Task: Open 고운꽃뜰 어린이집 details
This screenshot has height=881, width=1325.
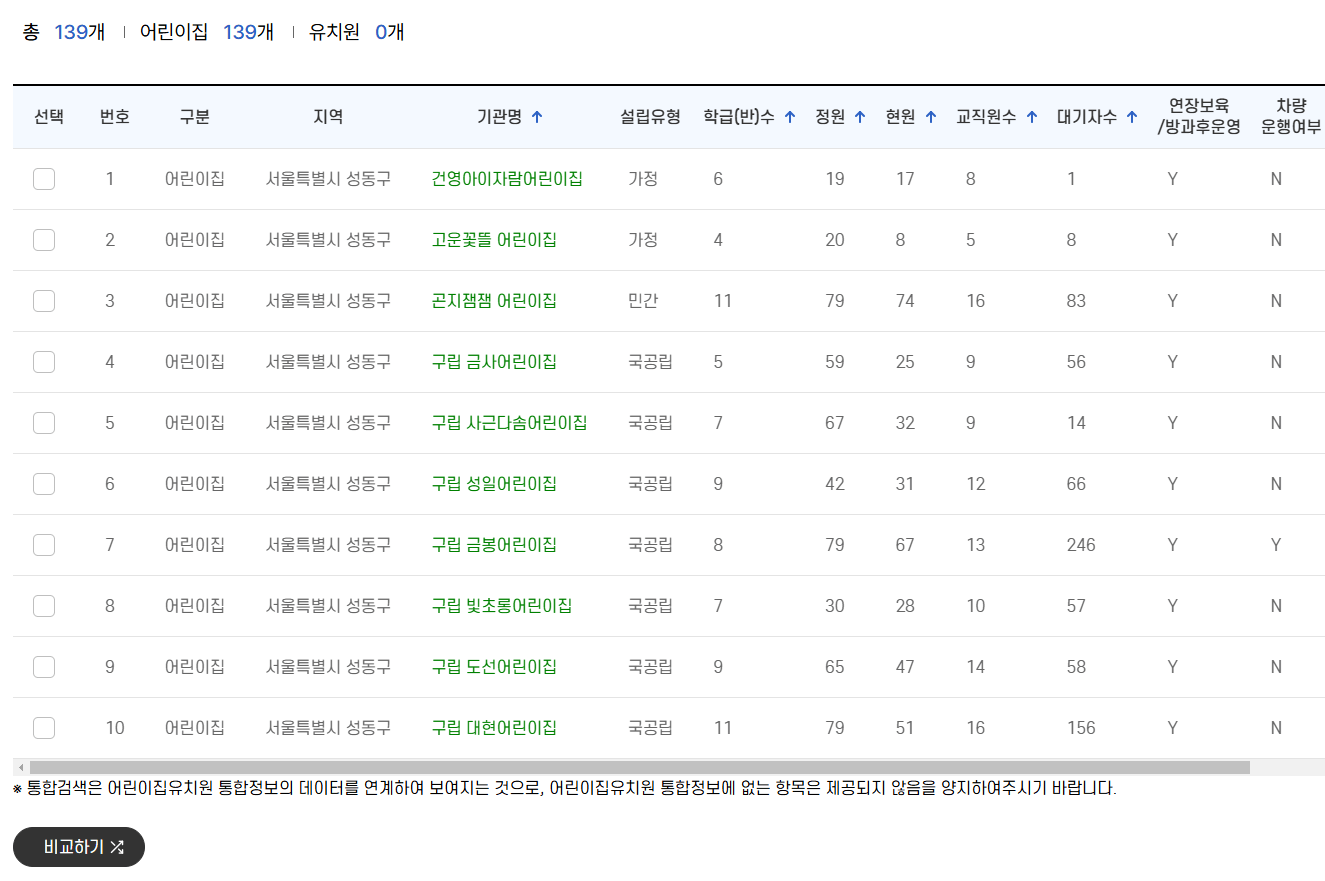Action: 493,239
